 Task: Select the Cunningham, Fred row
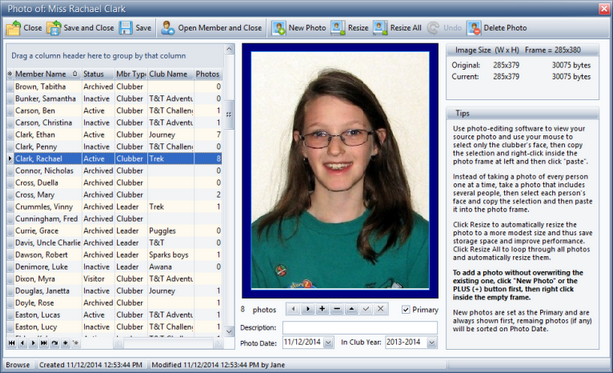[x=115, y=219]
